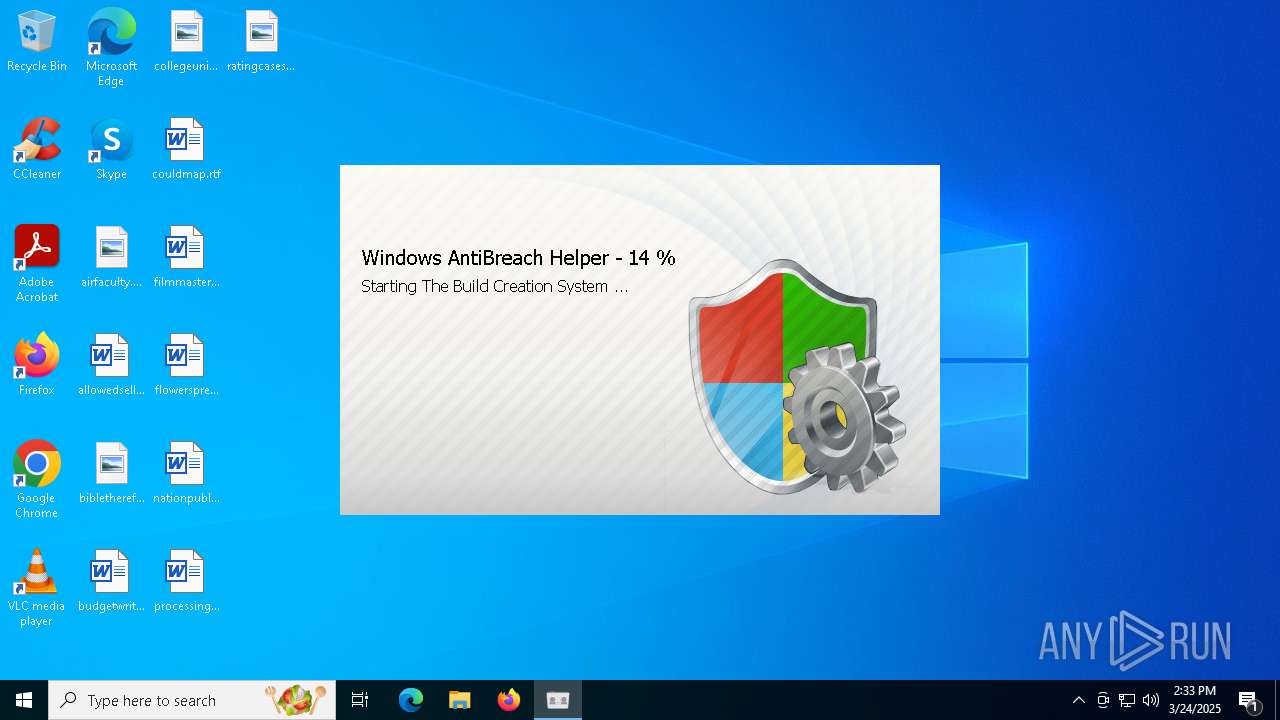The height and width of the screenshot is (720, 1280).
Task: Open File Explorer from the taskbar
Action: pos(460,700)
